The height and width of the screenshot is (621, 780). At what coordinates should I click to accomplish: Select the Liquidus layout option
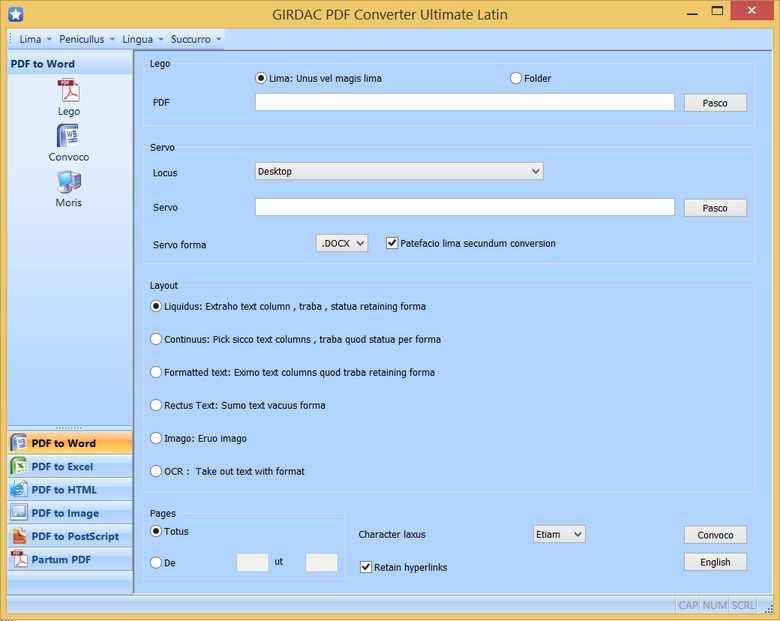tap(156, 306)
